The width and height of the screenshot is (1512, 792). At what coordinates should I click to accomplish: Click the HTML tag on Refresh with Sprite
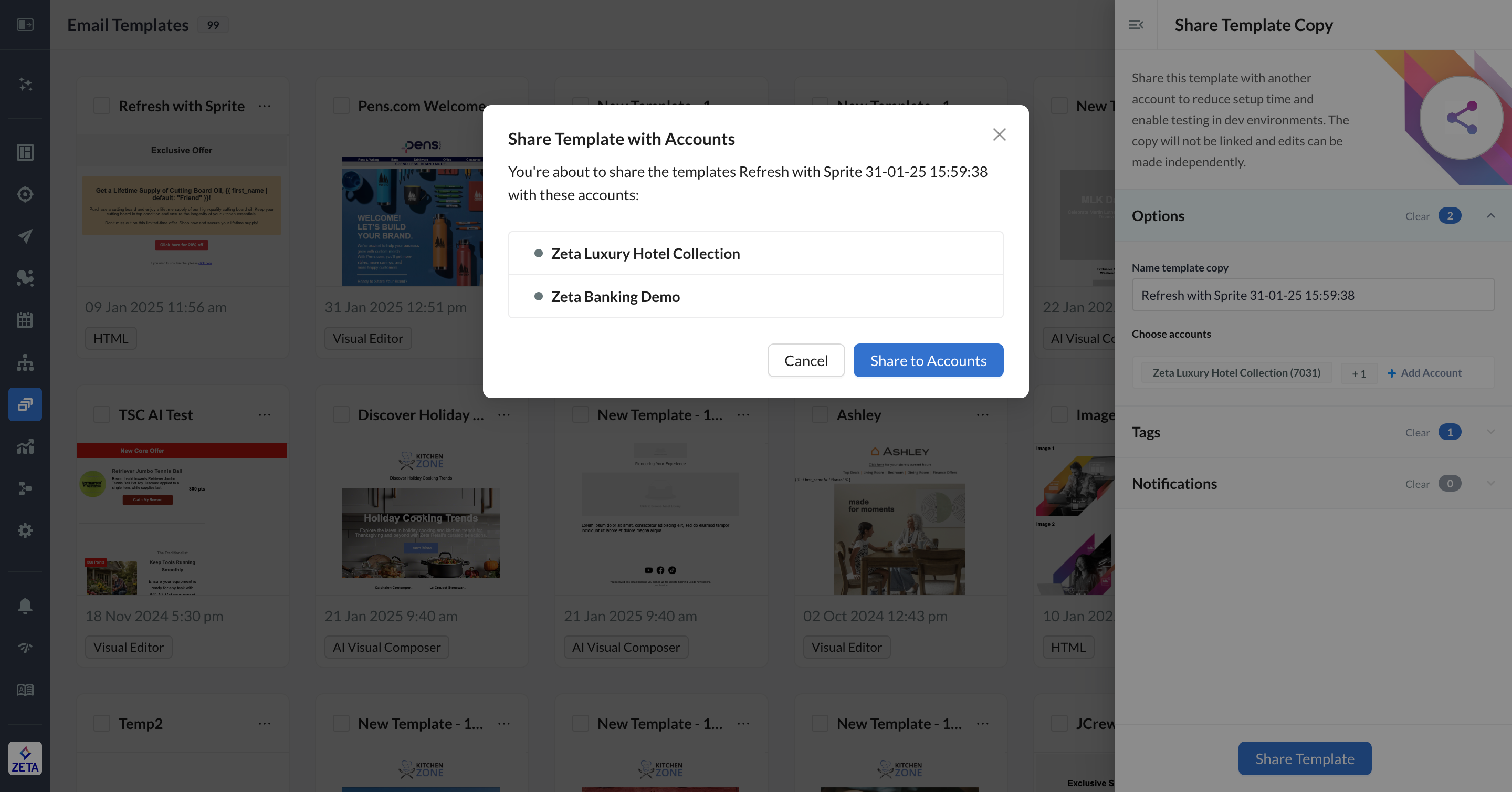pos(111,338)
